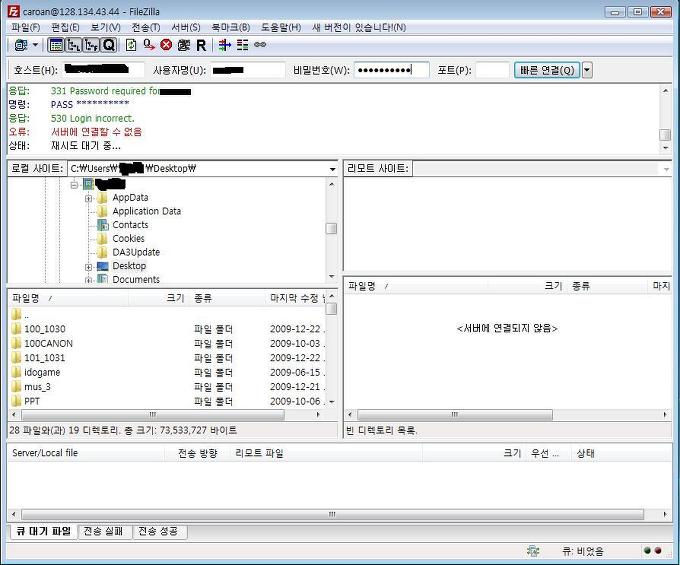The image size is (680, 565).
Task: Select the Contacts folder in tree
Action: tap(130, 225)
